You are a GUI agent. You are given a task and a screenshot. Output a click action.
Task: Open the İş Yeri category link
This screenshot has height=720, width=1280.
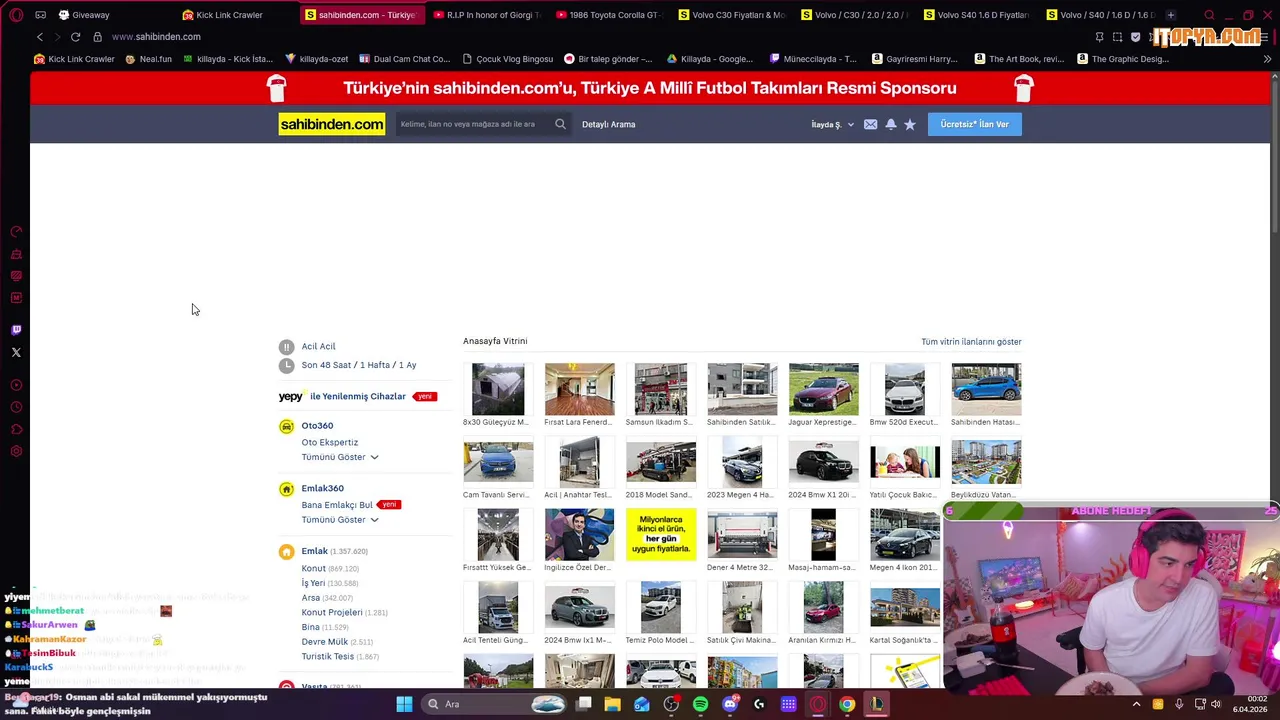pyautogui.click(x=313, y=583)
